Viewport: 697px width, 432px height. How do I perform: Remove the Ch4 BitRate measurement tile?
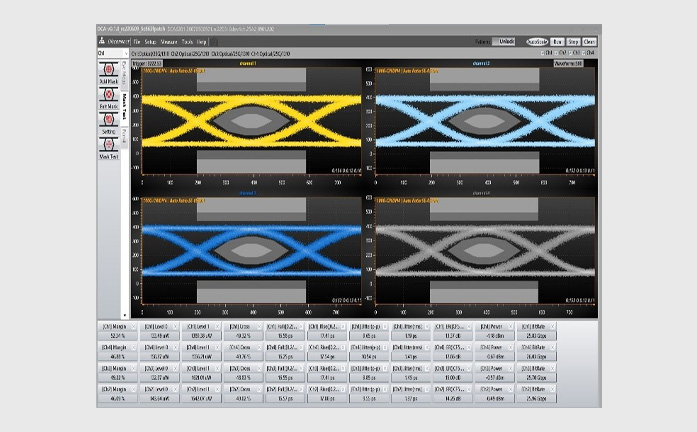pyautogui.click(x=552, y=348)
